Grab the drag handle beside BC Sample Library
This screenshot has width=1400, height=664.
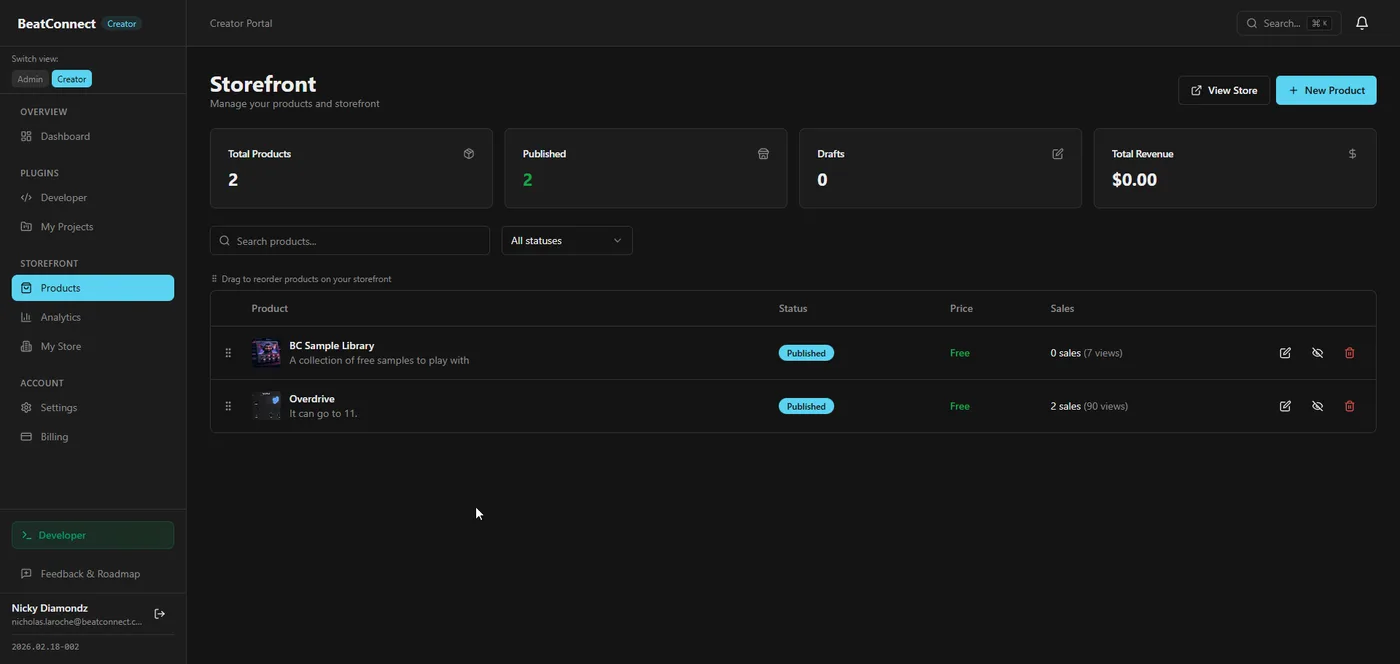(x=226, y=352)
